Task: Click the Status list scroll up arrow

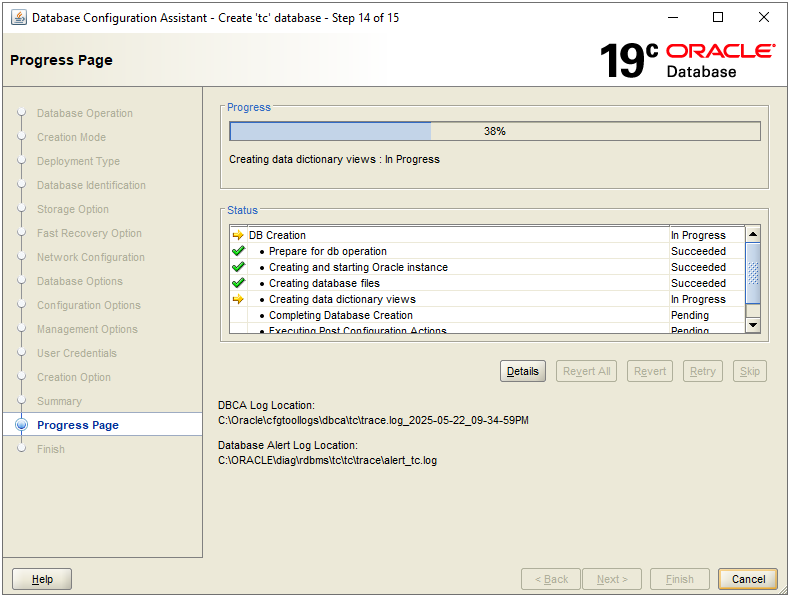Action: point(753,234)
